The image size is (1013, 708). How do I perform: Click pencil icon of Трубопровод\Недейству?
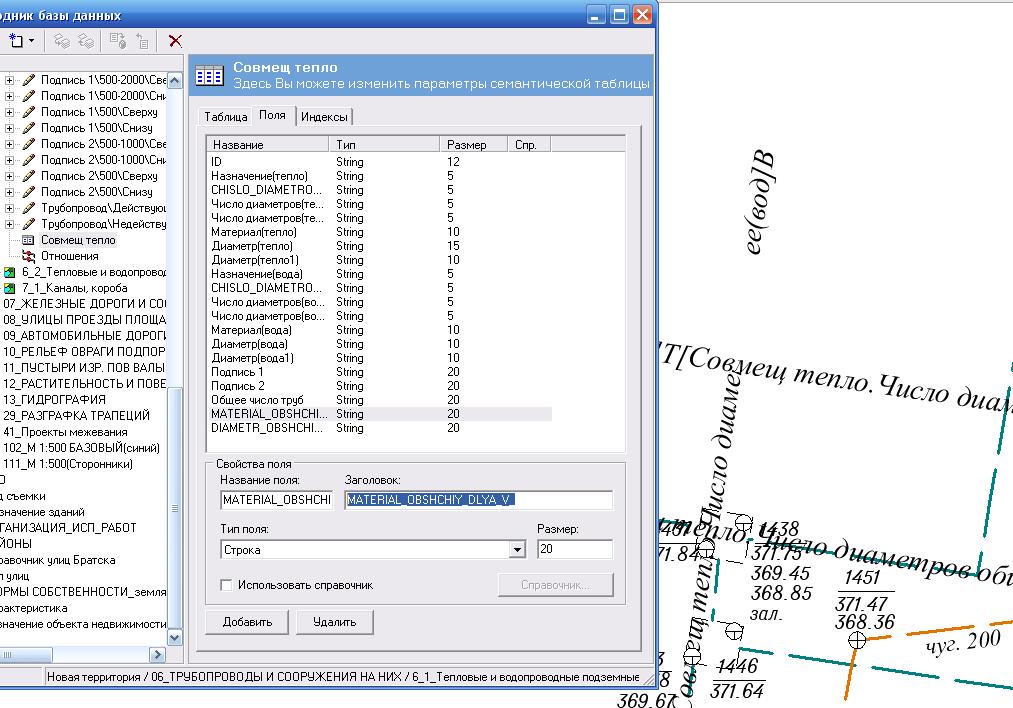[28, 224]
